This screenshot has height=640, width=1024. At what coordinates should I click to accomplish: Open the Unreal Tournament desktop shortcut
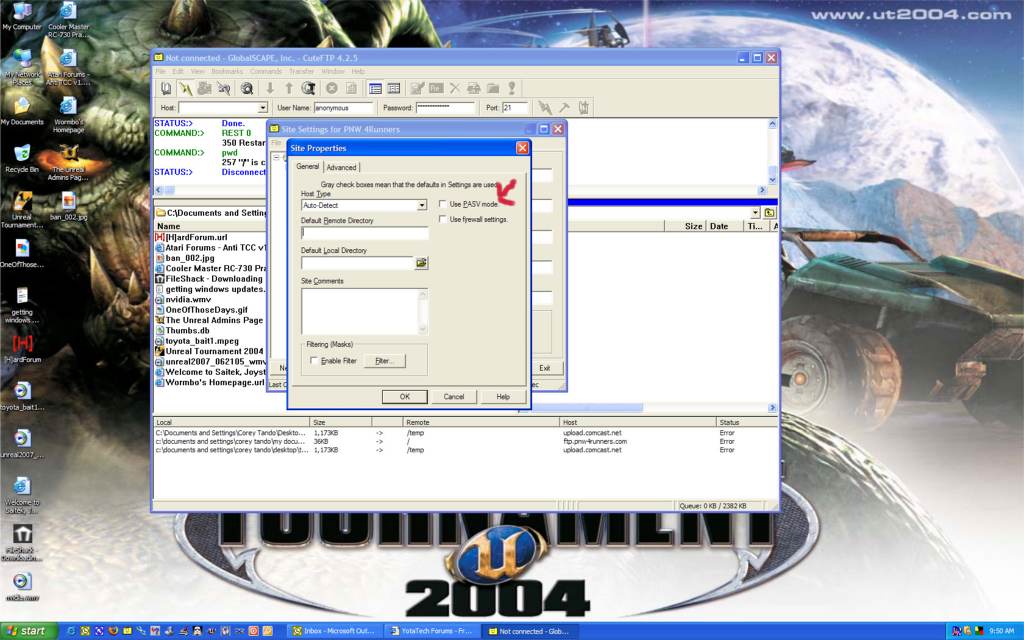click(22, 210)
